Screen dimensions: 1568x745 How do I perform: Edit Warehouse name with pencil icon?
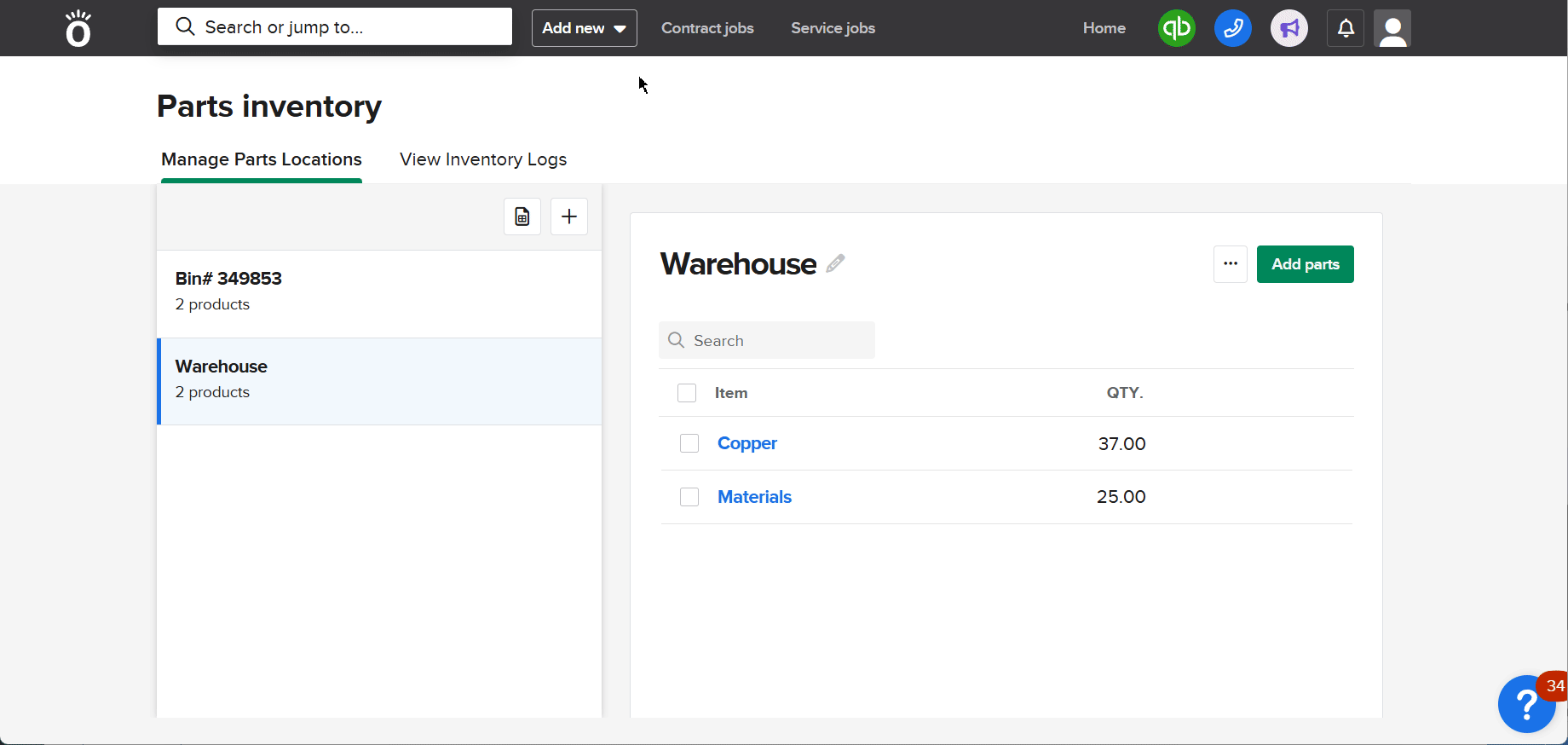pos(835,263)
